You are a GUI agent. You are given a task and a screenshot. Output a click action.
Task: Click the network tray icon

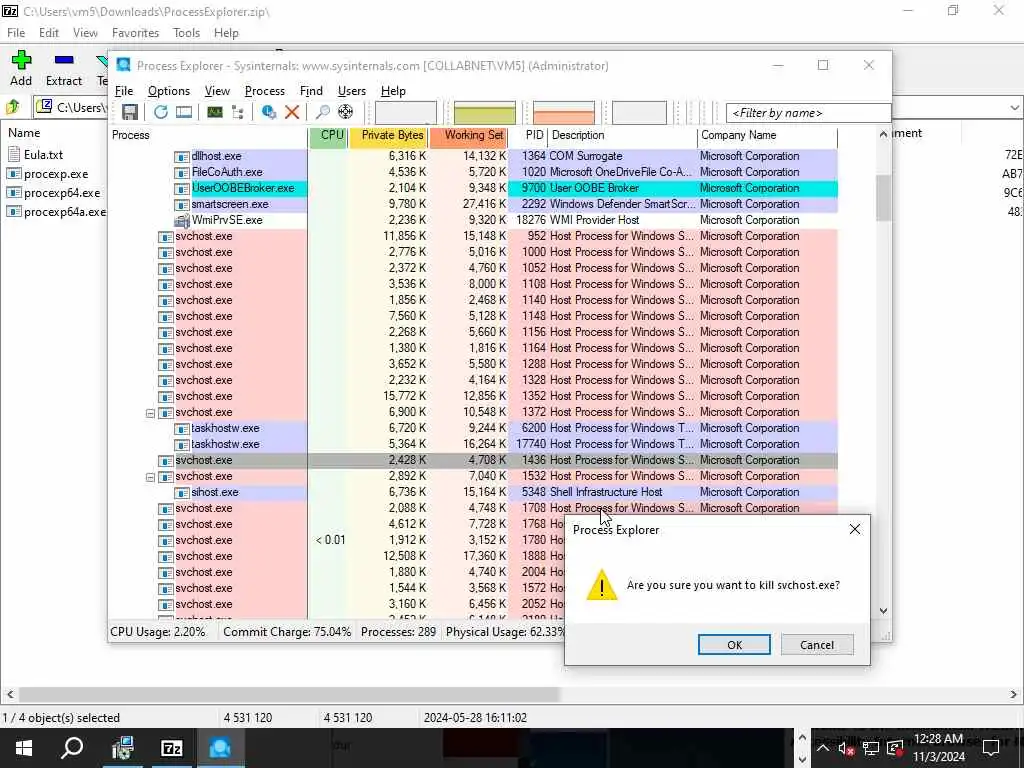(871, 748)
